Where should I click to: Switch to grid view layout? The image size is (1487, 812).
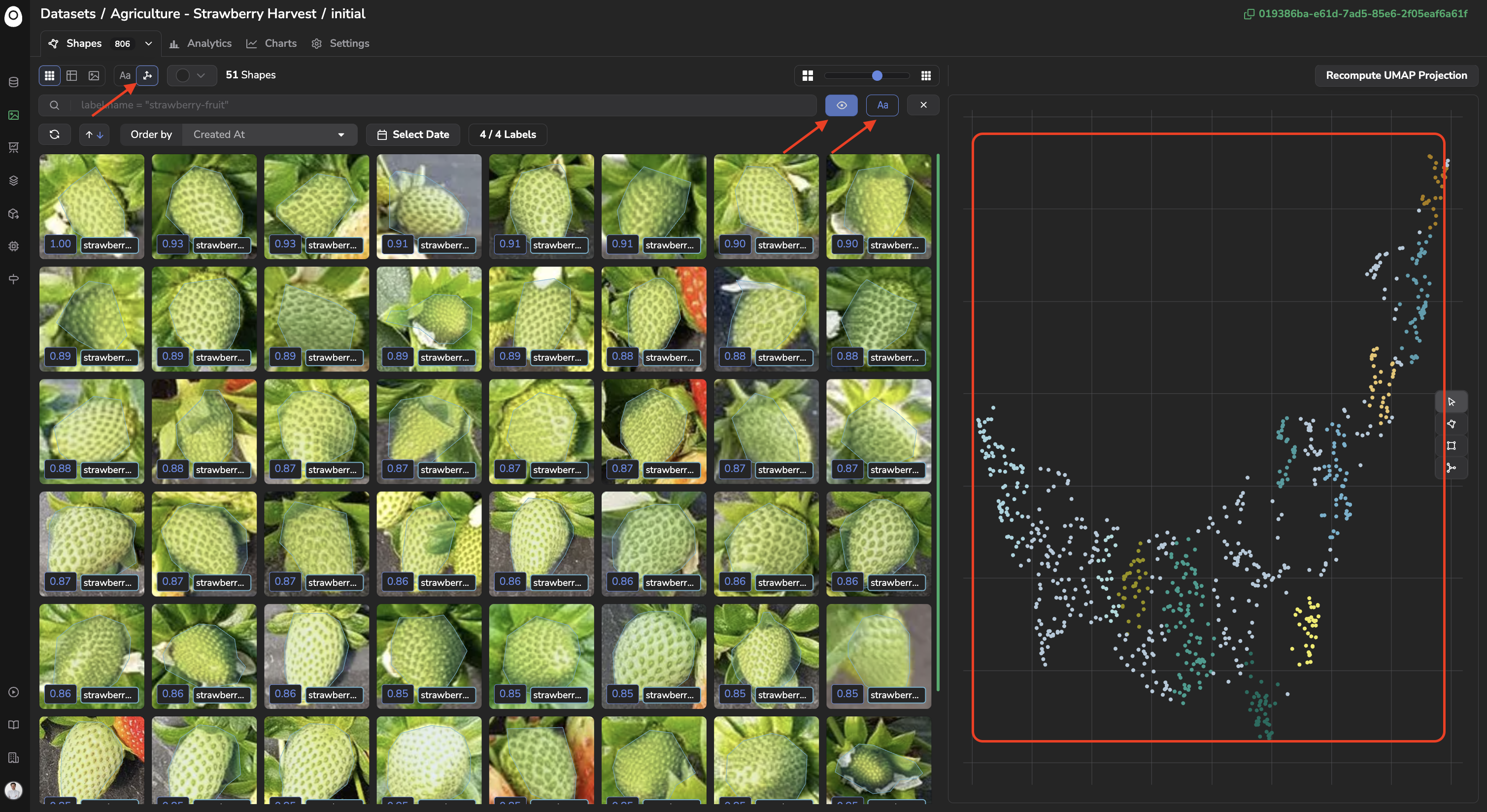(x=50, y=75)
